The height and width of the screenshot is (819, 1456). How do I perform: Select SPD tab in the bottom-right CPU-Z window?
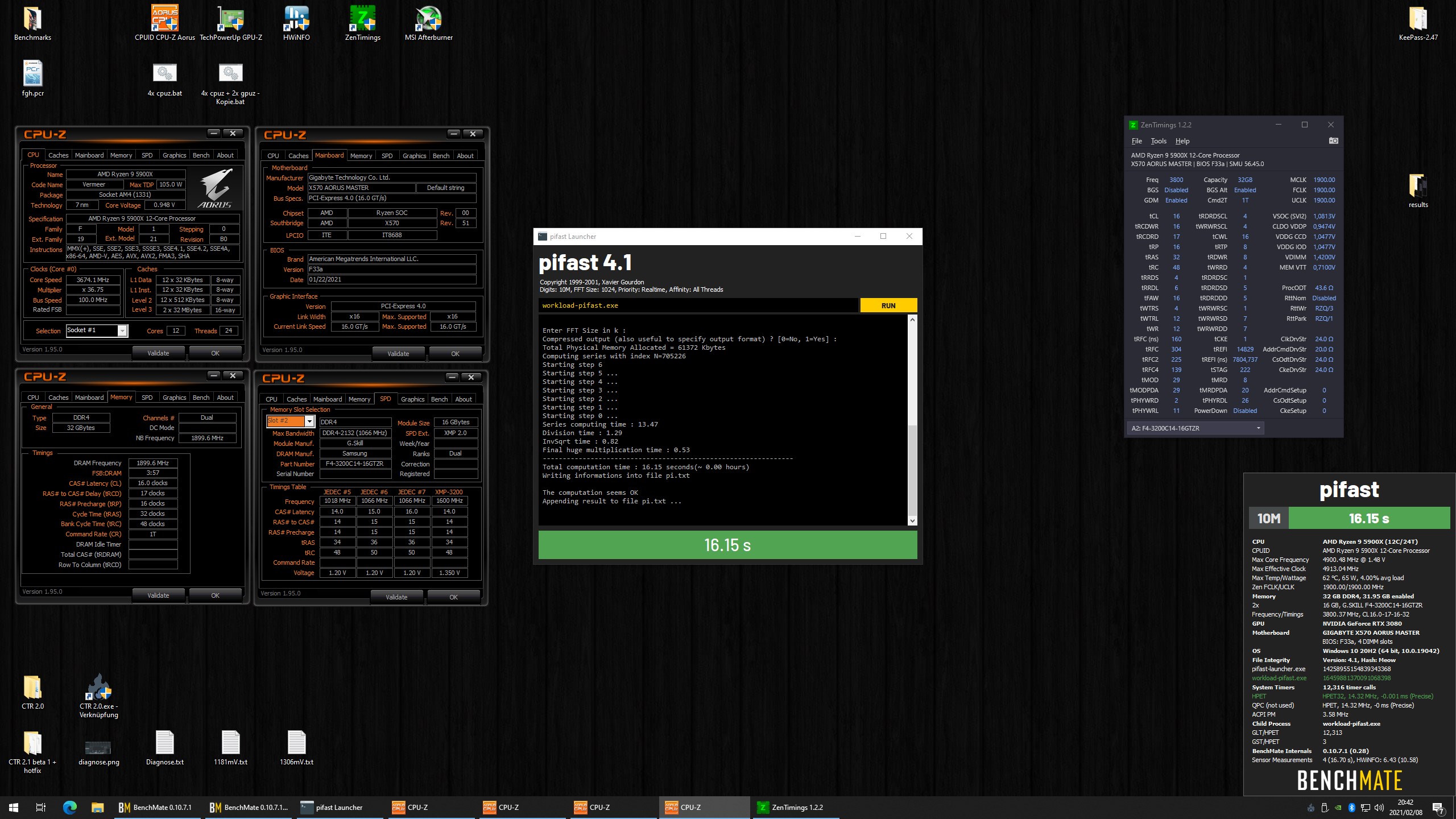385,399
